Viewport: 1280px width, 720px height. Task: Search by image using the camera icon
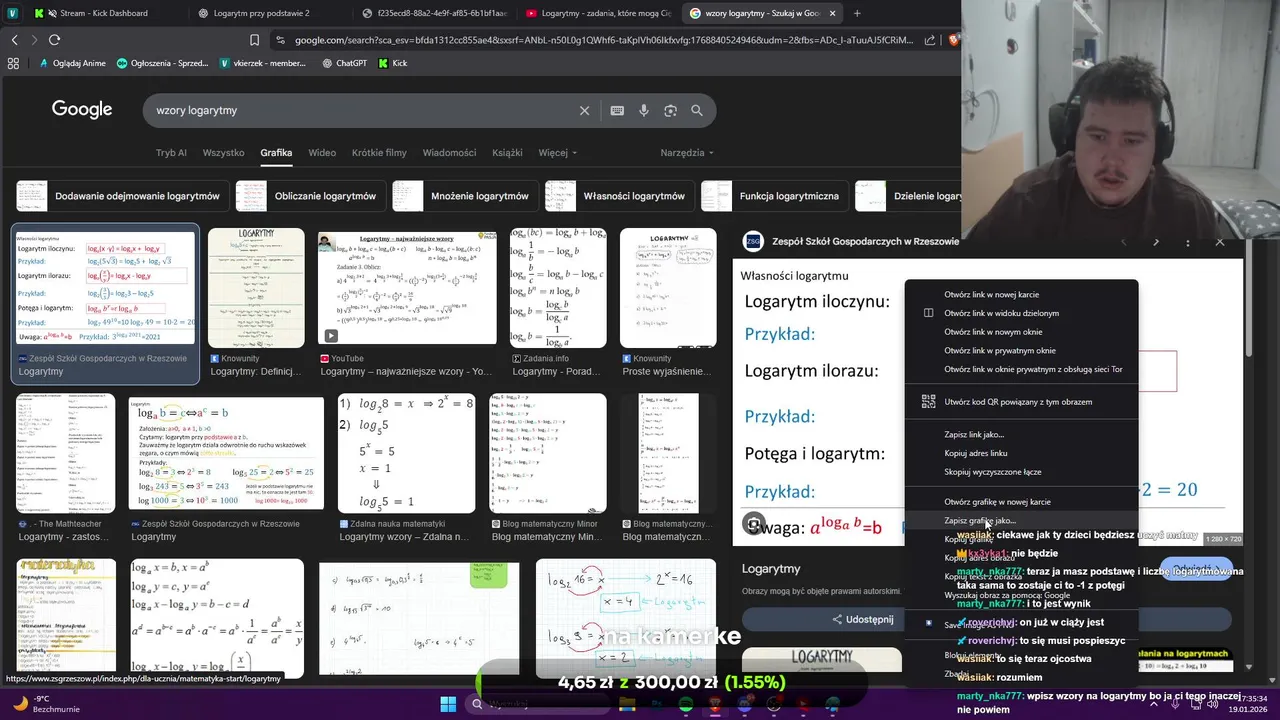[671, 111]
